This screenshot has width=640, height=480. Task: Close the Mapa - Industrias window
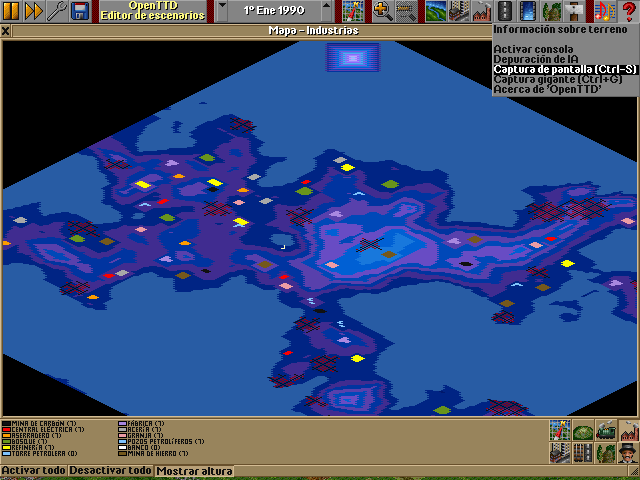[5, 31]
